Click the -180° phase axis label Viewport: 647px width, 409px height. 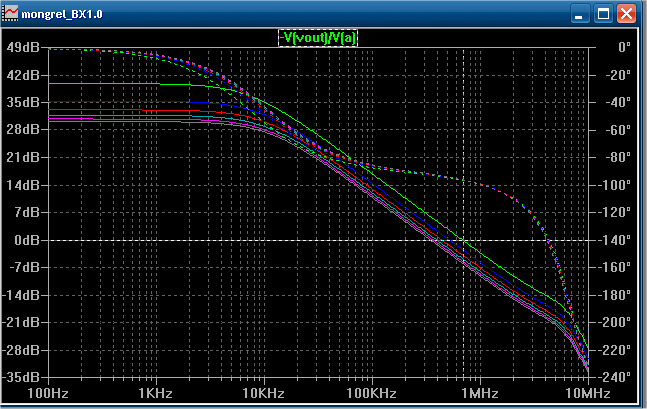coord(615,295)
